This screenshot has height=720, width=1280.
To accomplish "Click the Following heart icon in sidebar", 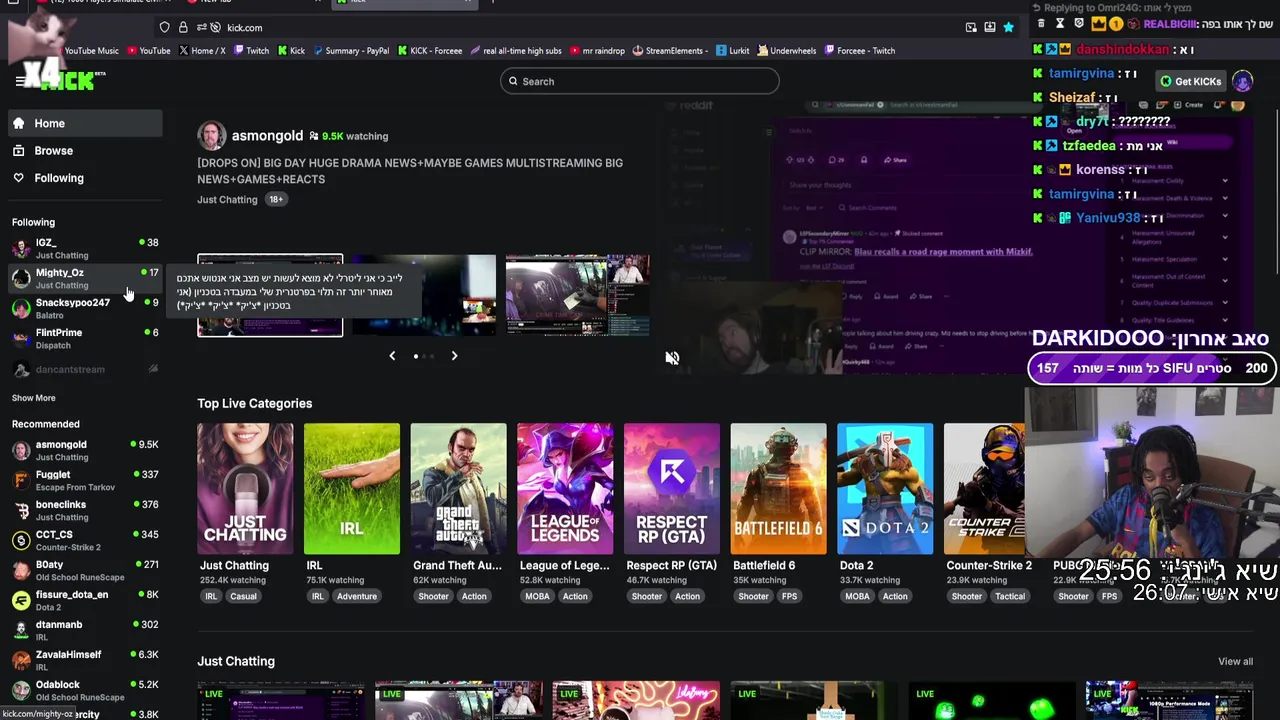I will point(18,178).
